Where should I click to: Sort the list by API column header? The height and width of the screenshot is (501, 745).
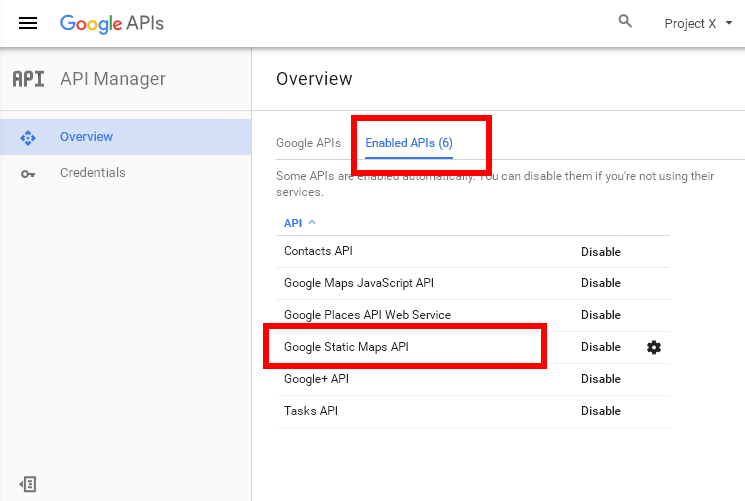[x=299, y=223]
